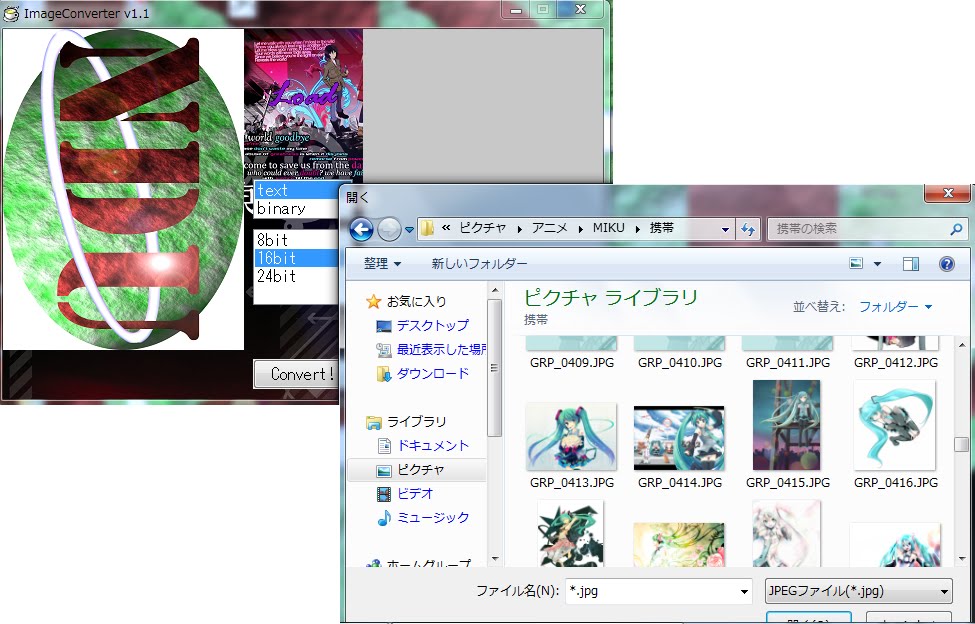
Task: Click the アニメ breadcrumb in address bar
Action: 549,229
